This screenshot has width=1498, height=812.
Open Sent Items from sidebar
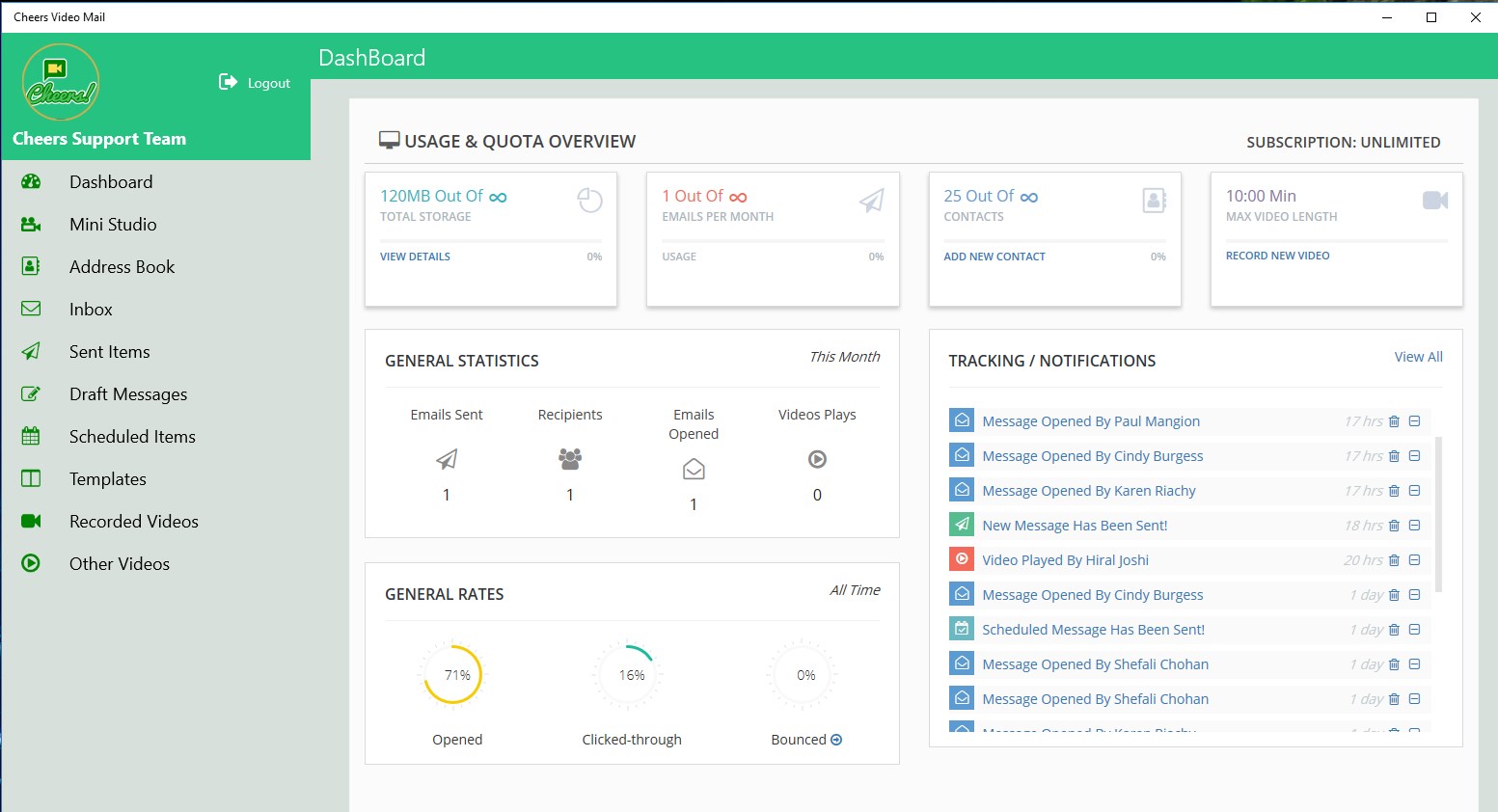(x=110, y=351)
